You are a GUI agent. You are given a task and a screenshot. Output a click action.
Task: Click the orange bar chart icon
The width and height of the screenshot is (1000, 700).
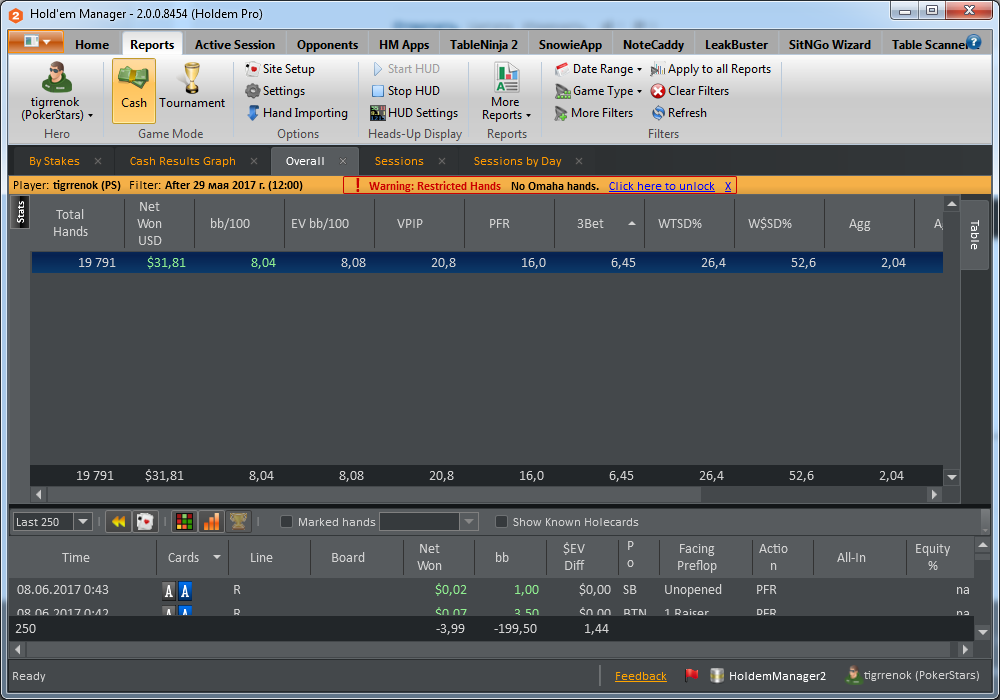point(212,522)
